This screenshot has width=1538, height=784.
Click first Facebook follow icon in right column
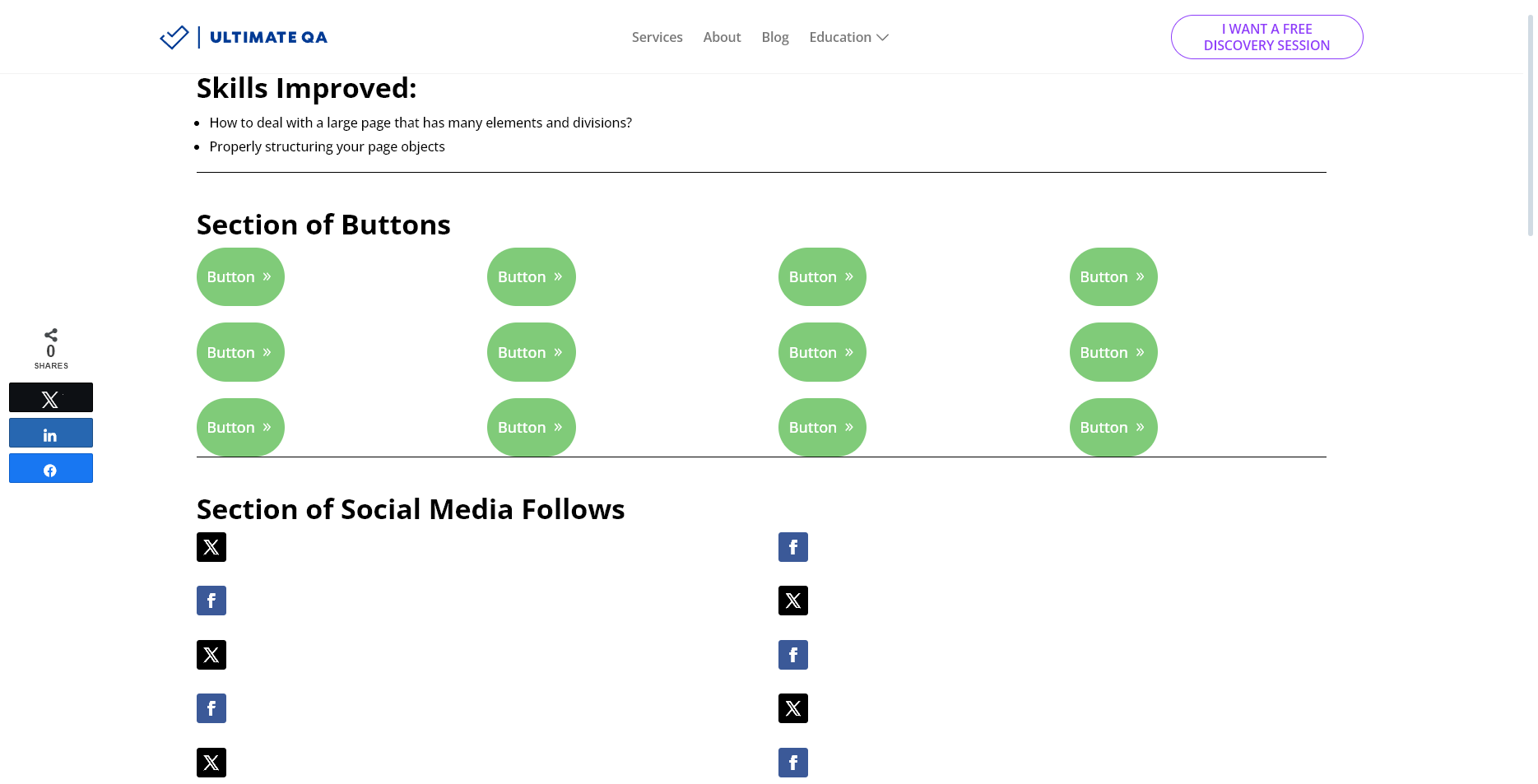pyautogui.click(x=793, y=547)
